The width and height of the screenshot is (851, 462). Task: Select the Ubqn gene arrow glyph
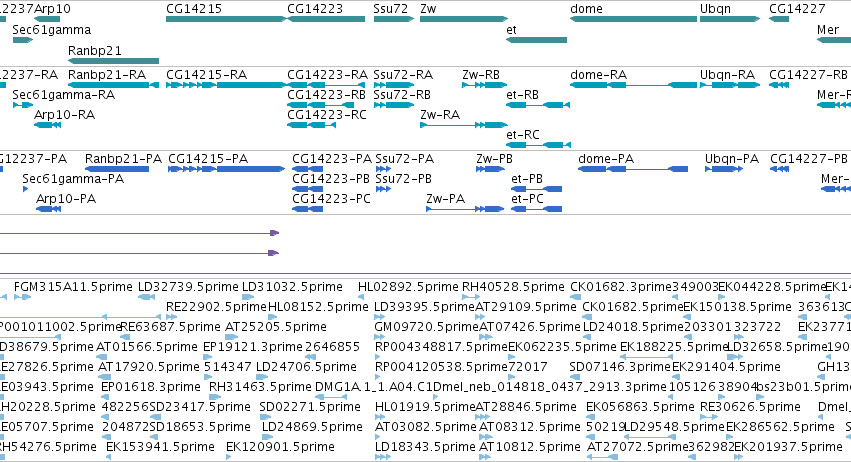(x=730, y=19)
